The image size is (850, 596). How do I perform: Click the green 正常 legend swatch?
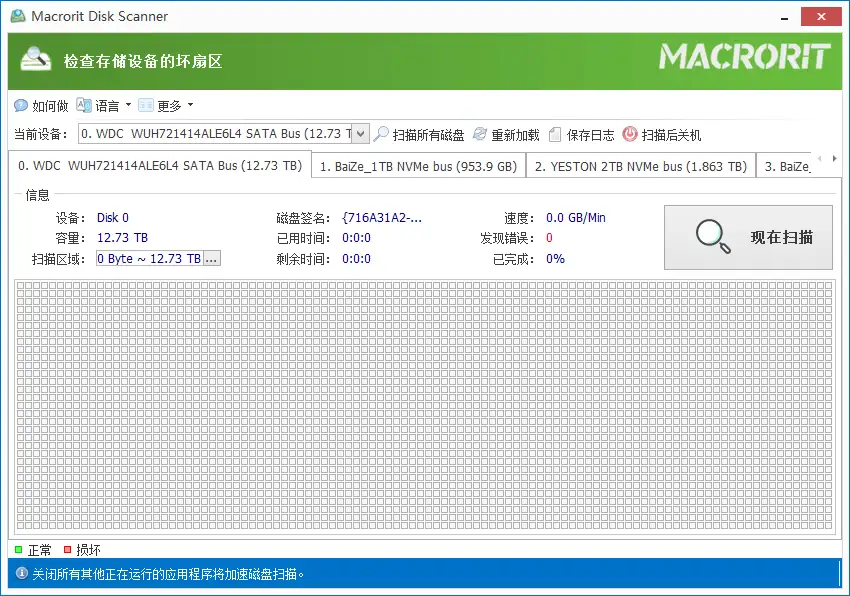tap(18, 549)
